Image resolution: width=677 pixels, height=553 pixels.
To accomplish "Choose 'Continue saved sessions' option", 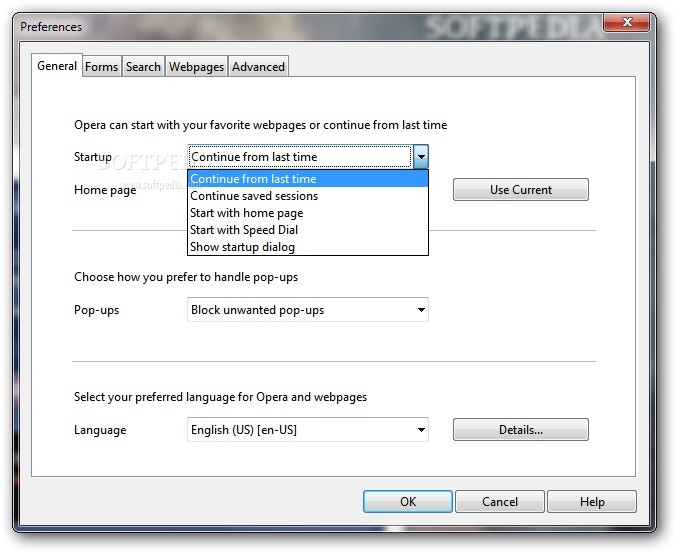I will tap(308, 196).
